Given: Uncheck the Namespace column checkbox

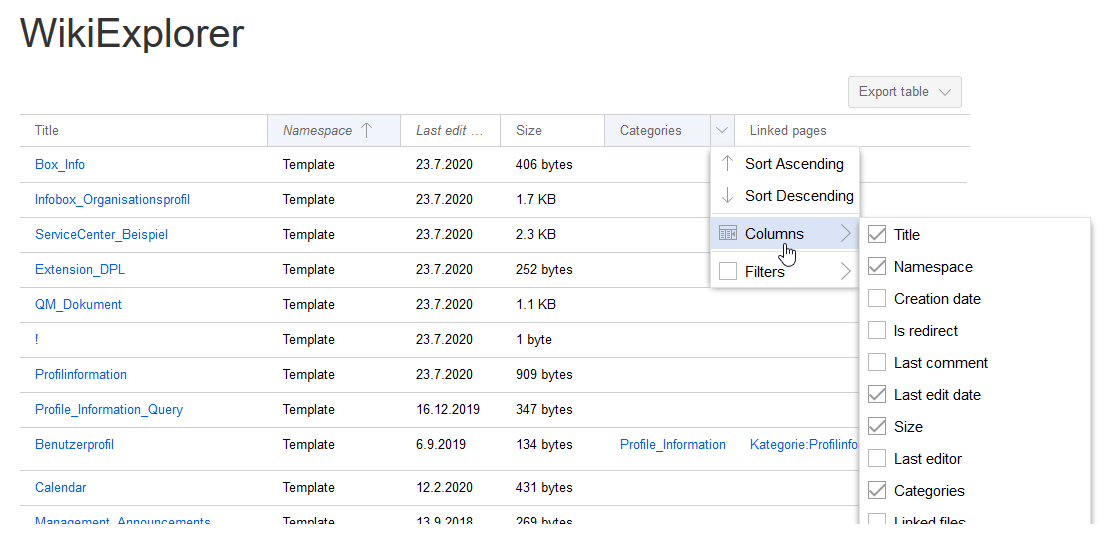Looking at the screenshot, I should point(877,267).
